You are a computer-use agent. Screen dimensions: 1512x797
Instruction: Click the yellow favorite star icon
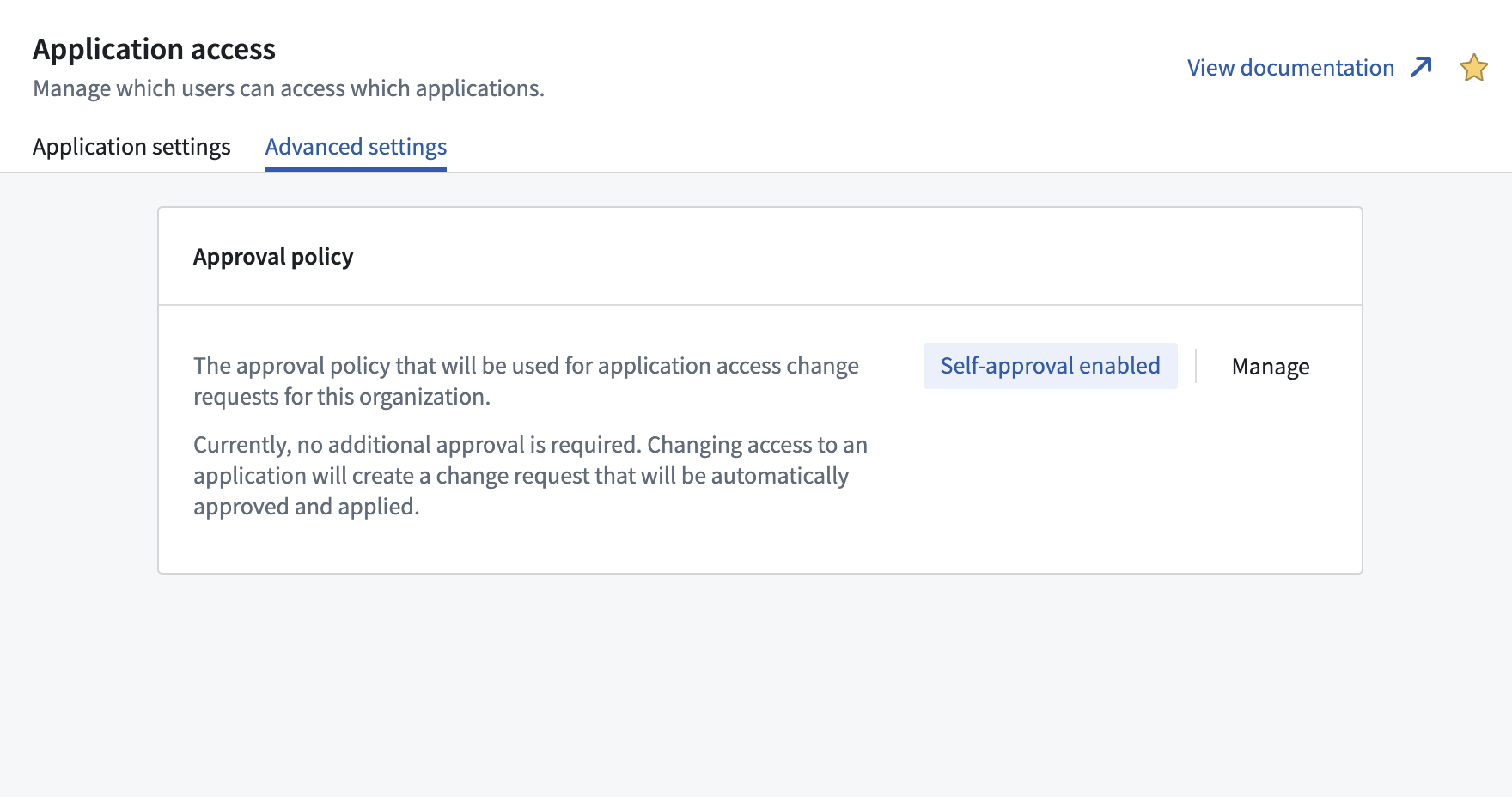click(x=1473, y=67)
